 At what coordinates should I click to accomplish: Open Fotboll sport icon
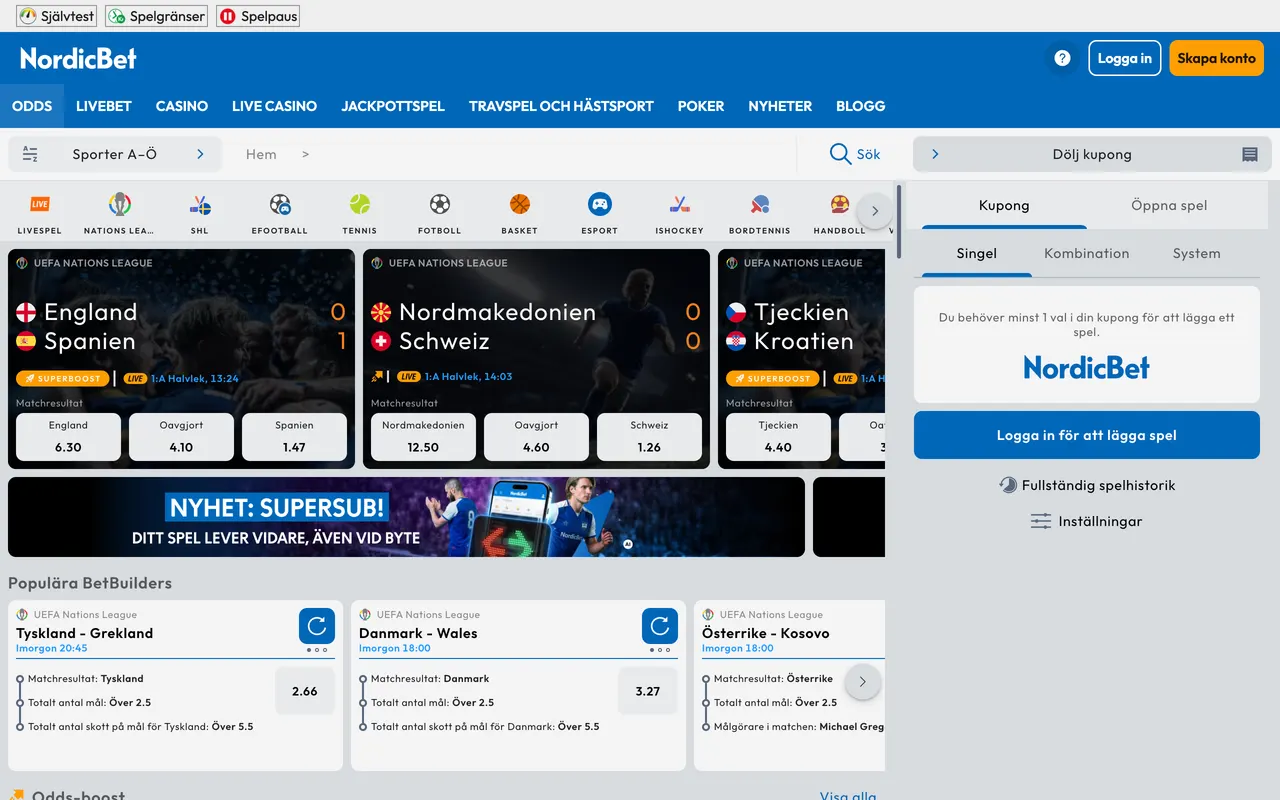point(440,214)
